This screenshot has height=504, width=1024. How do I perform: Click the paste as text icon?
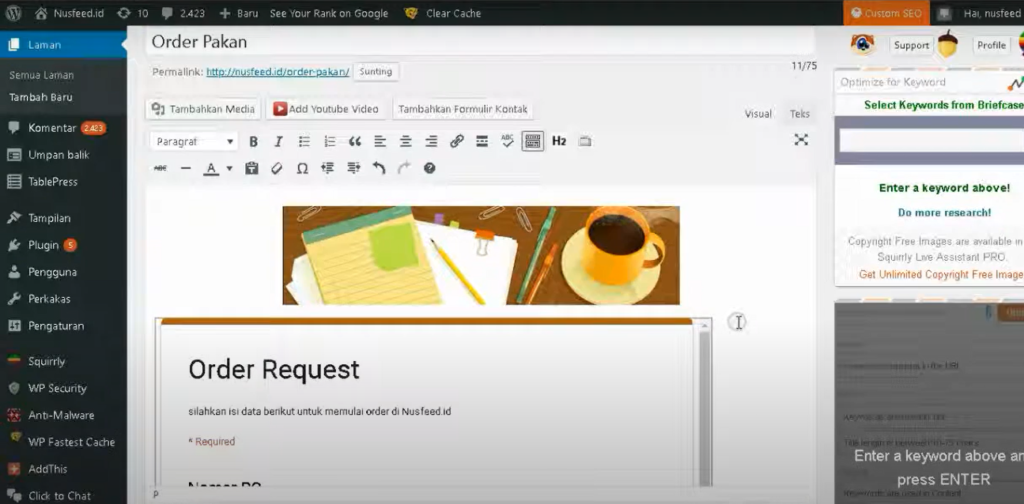[x=251, y=168]
